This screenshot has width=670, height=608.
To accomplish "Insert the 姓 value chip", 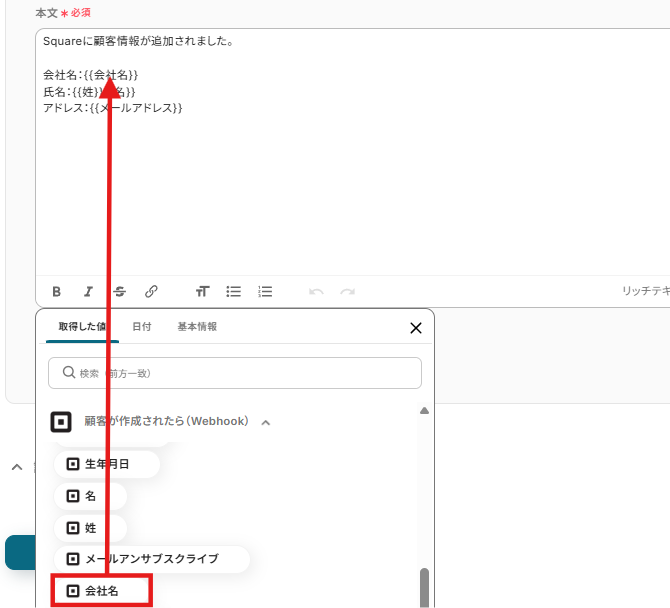I will click(x=90, y=528).
